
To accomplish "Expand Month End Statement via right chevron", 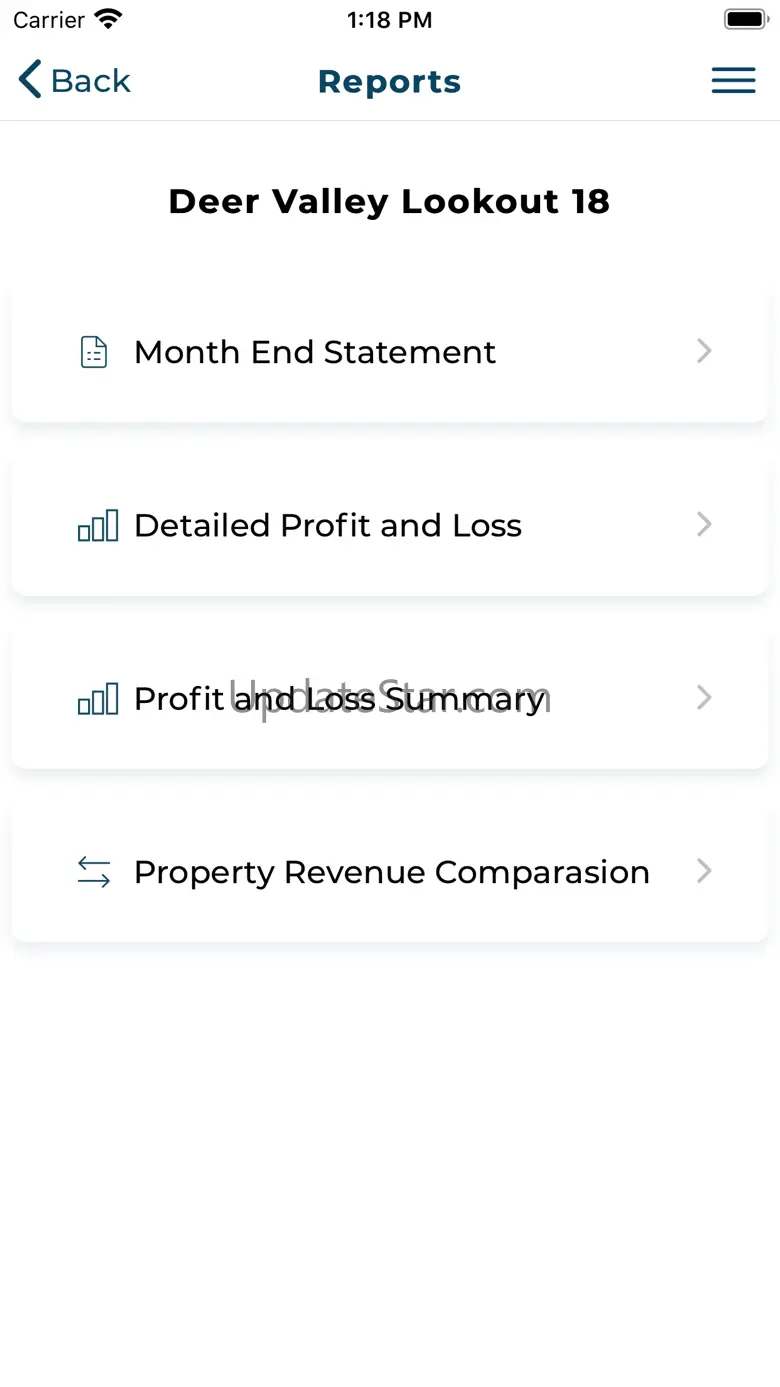I will 704,351.
